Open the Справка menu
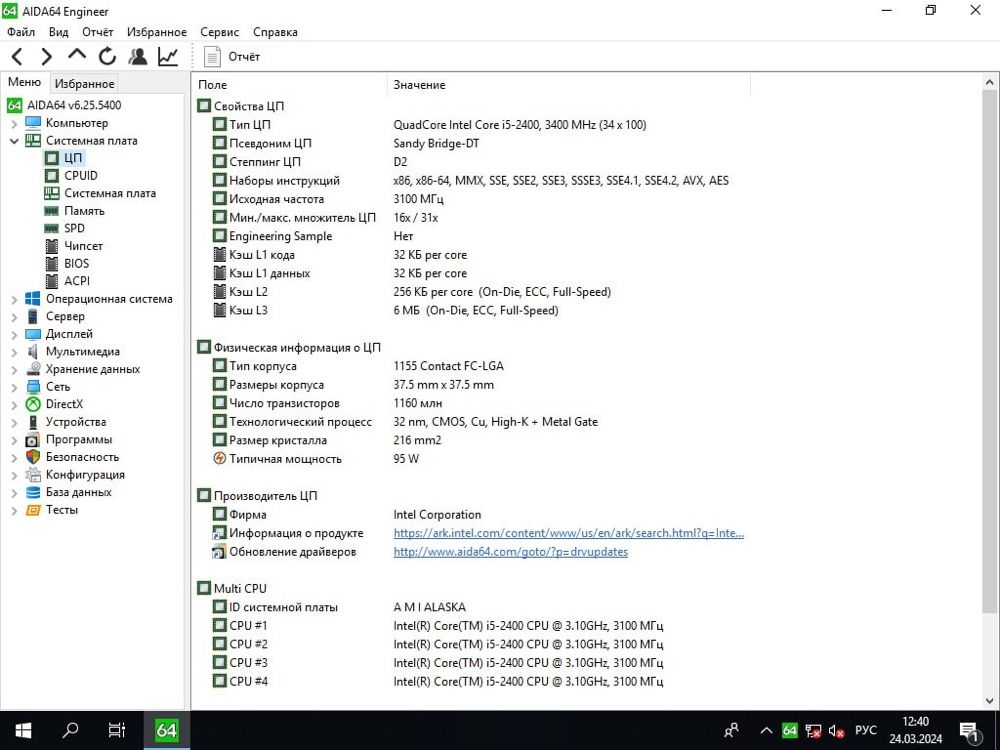1000x750 pixels. tap(276, 32)
